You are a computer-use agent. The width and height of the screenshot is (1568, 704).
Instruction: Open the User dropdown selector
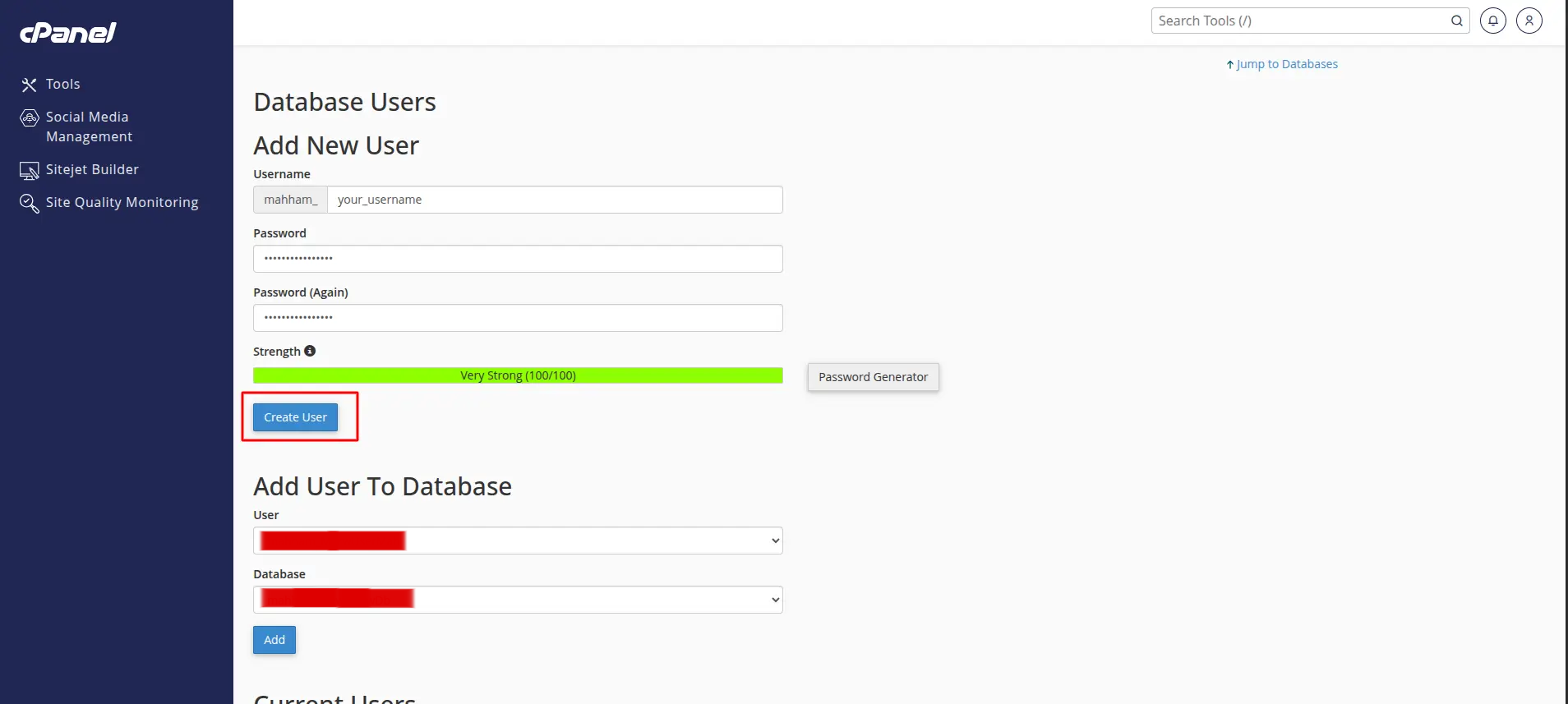tap(518, 541)
